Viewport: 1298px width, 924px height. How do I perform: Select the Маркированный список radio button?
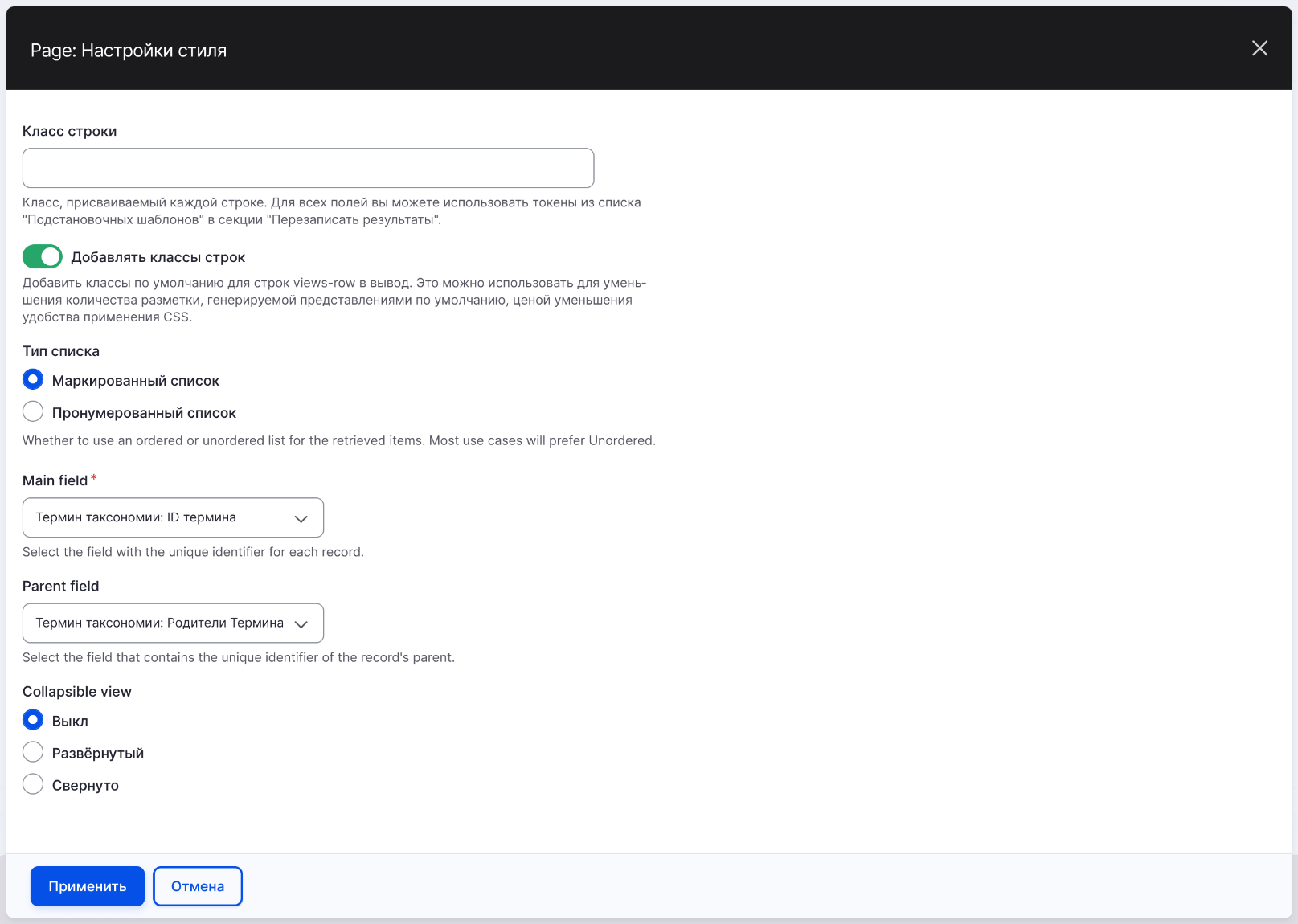click(33, 379)
